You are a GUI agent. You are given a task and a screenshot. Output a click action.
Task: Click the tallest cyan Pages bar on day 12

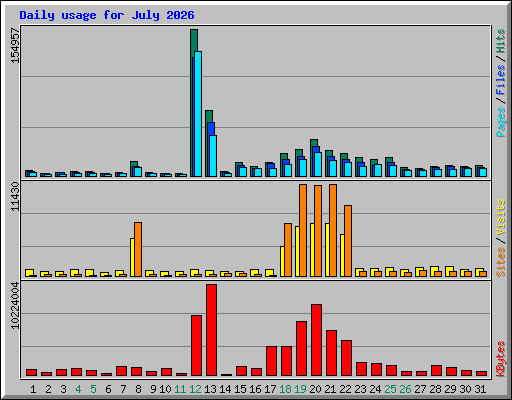(198, 114)
